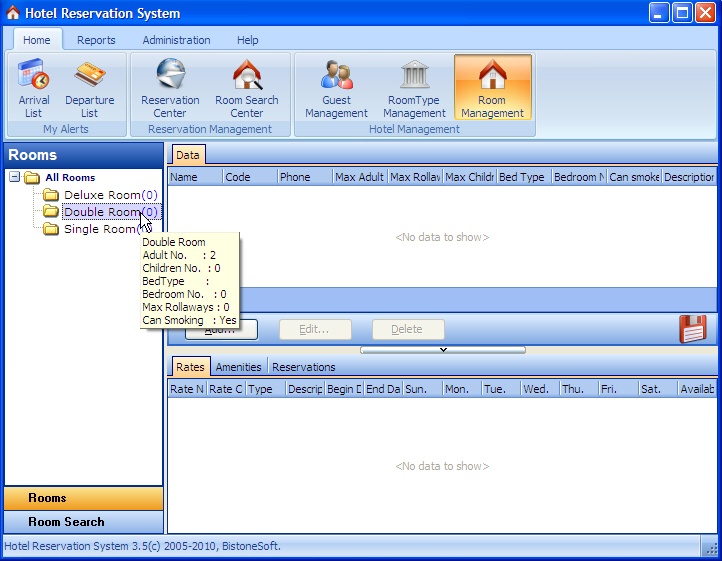Open the Departure List alert

(90, 89)
